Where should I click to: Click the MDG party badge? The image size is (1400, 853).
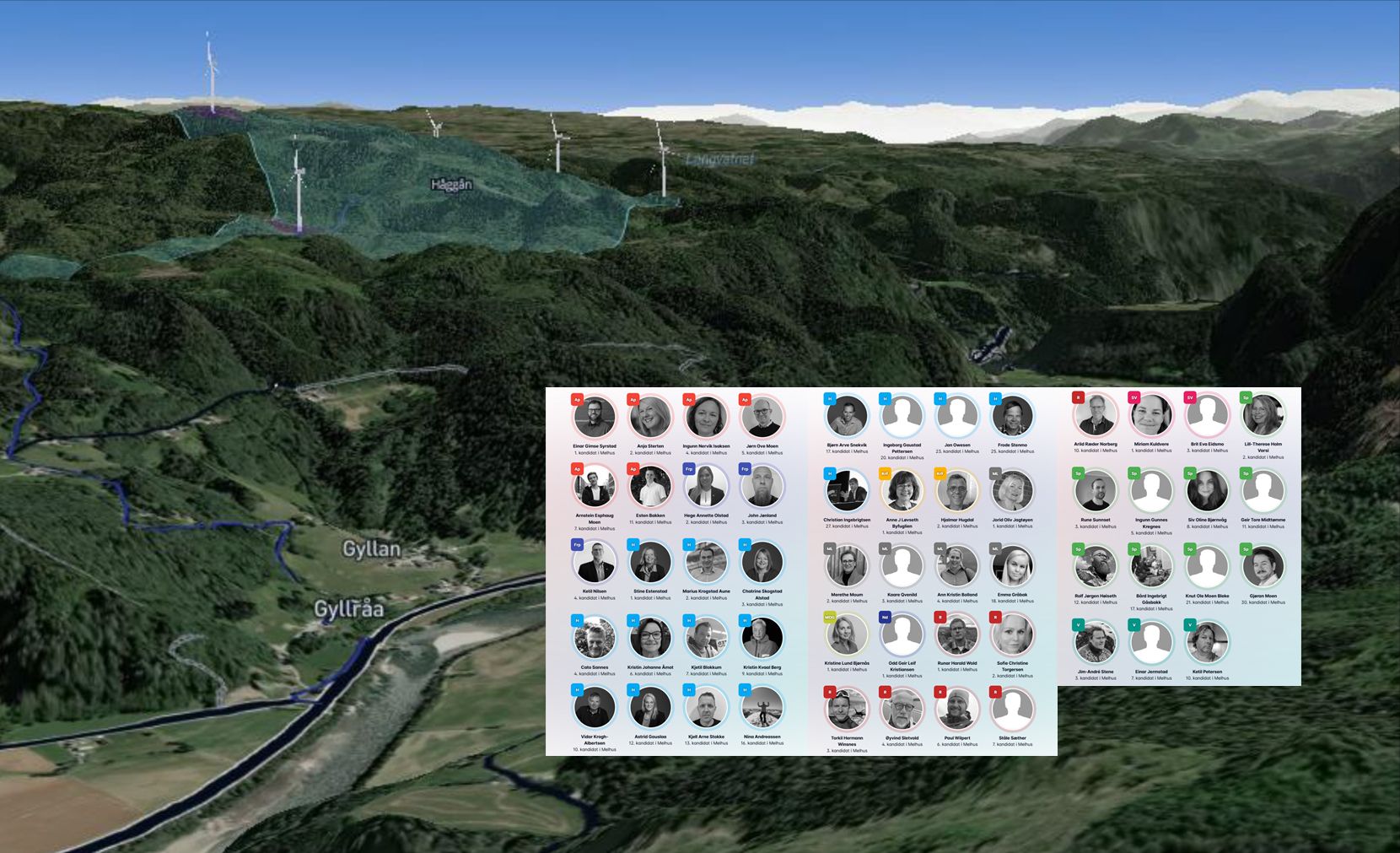[x=830, y=618]
